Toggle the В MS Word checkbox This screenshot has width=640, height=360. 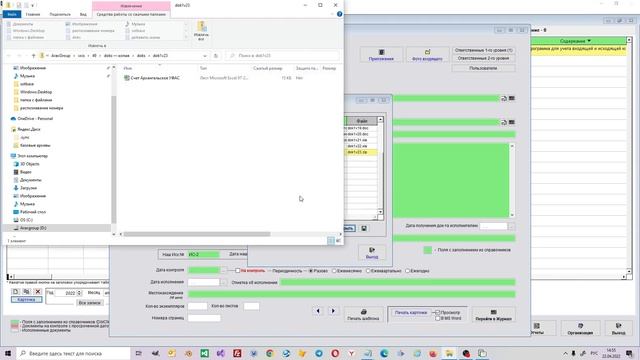pos(438,318)
